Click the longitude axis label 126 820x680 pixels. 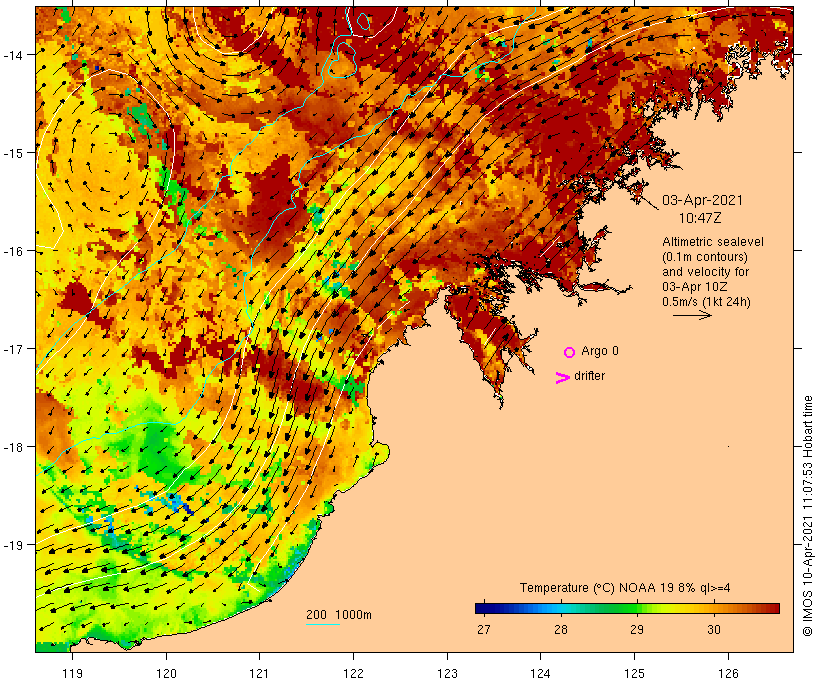[728, 673]
